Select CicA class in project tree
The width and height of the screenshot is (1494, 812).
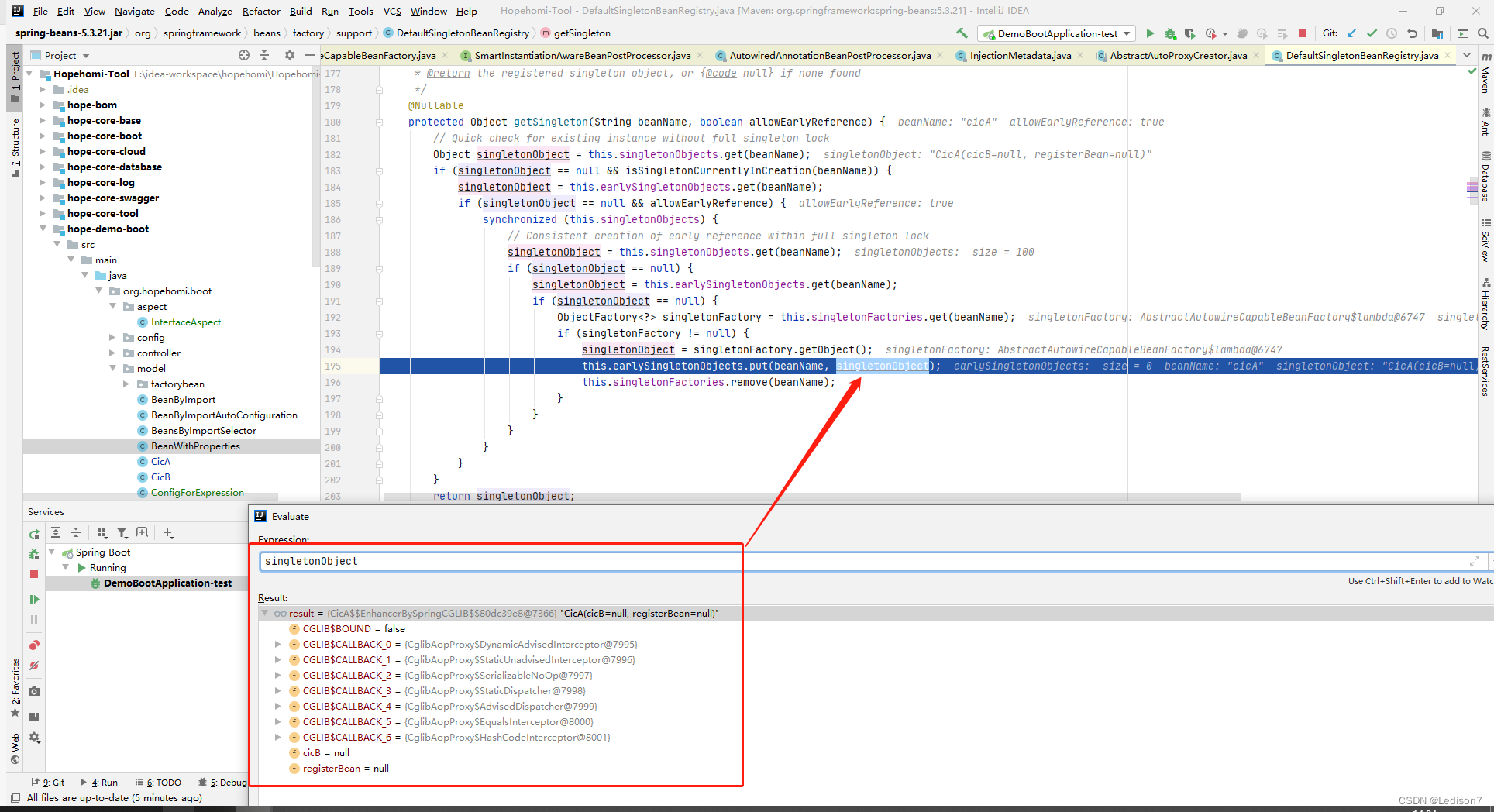coord(160,461)
